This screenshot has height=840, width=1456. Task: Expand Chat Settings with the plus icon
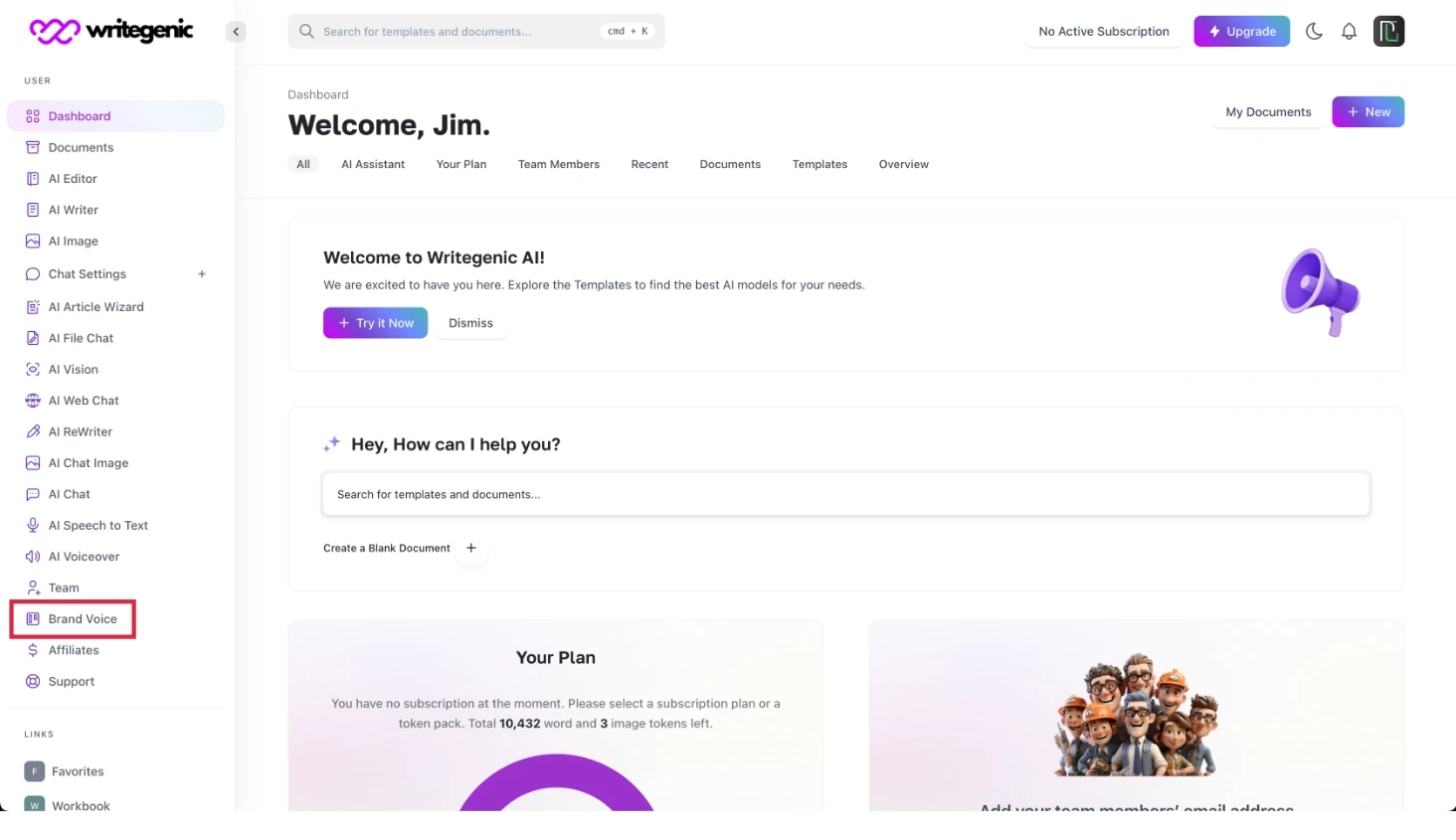(x=202, y=274)
